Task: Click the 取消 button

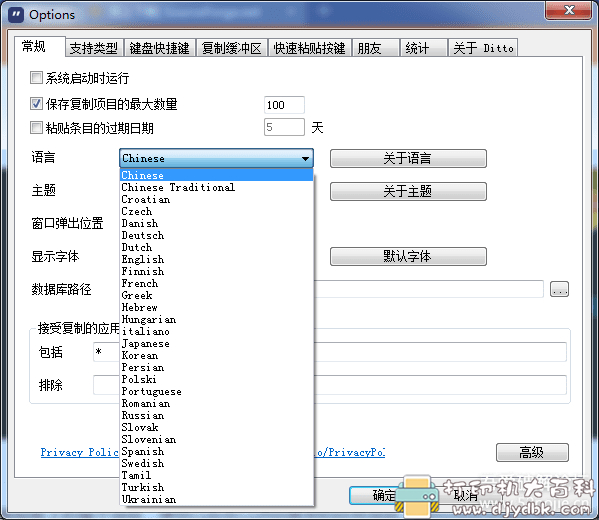Action: pos(466,496)
